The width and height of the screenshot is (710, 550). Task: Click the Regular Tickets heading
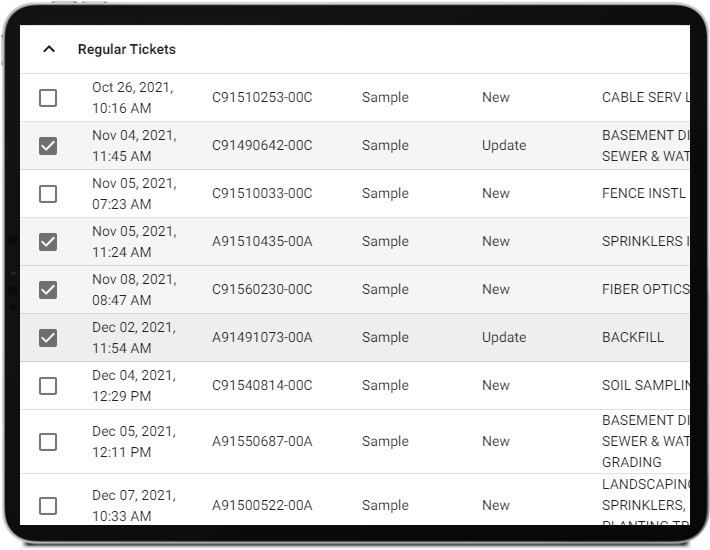coord(127,49)
